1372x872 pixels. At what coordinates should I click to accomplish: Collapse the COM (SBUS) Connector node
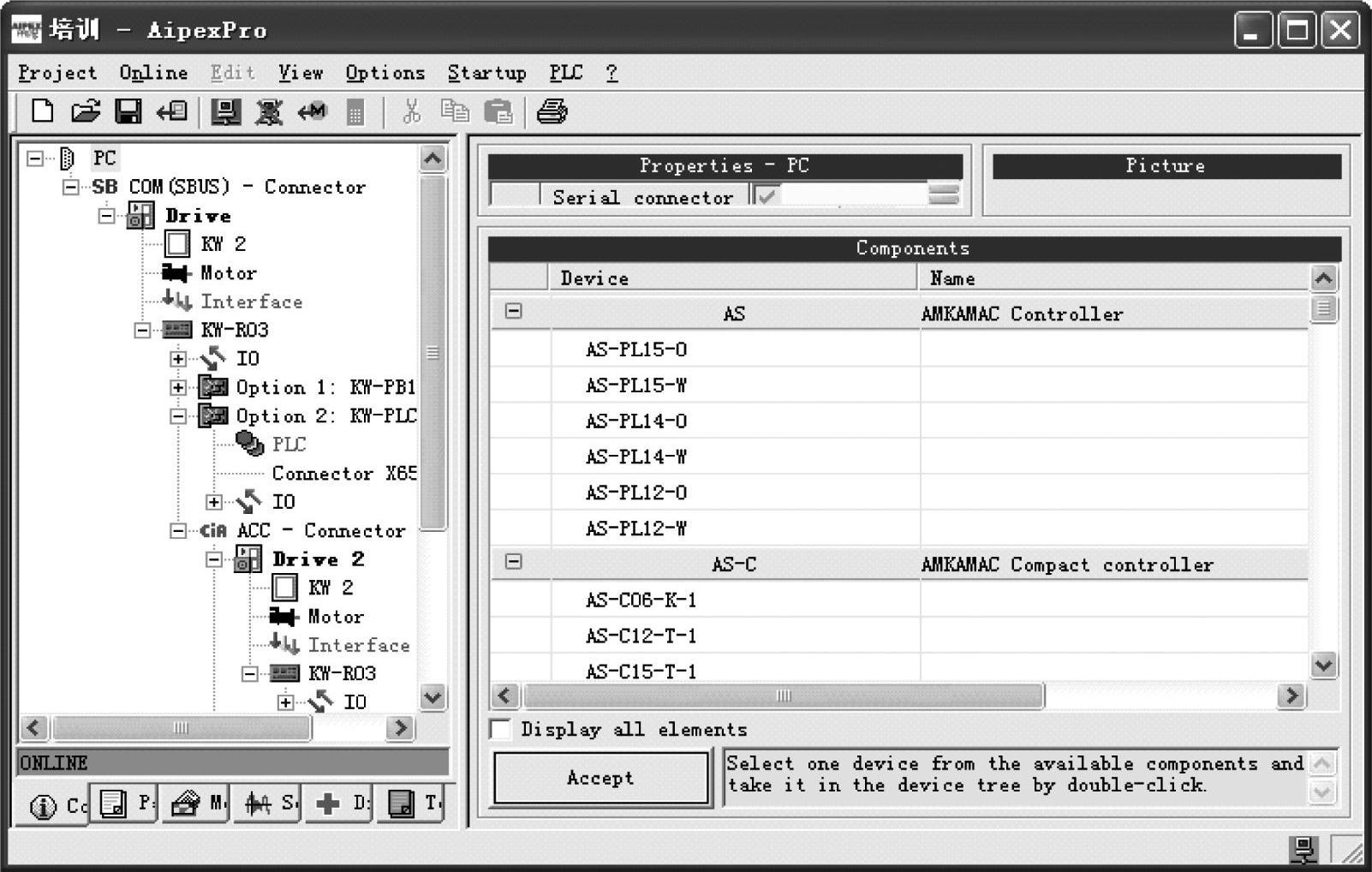click(70, 187)
